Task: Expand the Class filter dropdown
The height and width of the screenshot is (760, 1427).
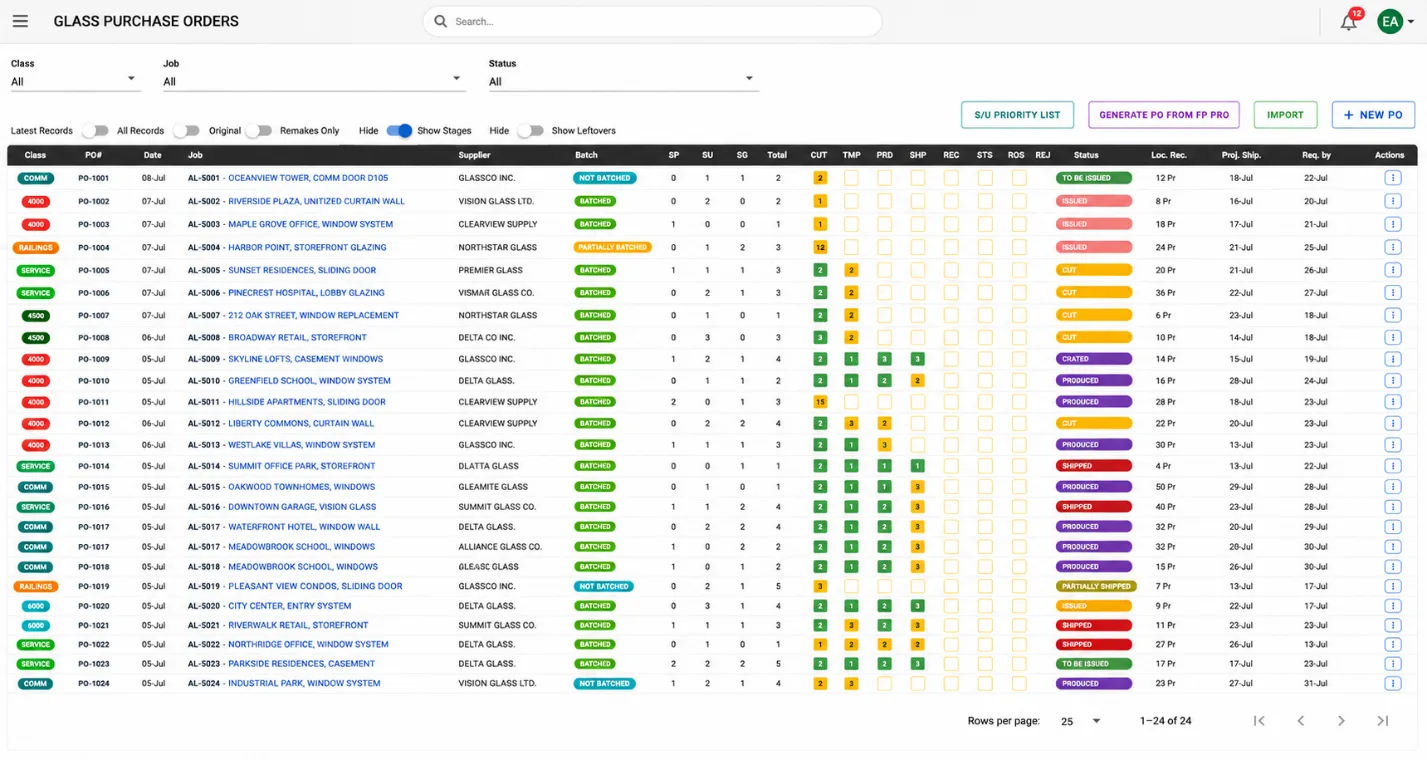Action: pos(75,81)
